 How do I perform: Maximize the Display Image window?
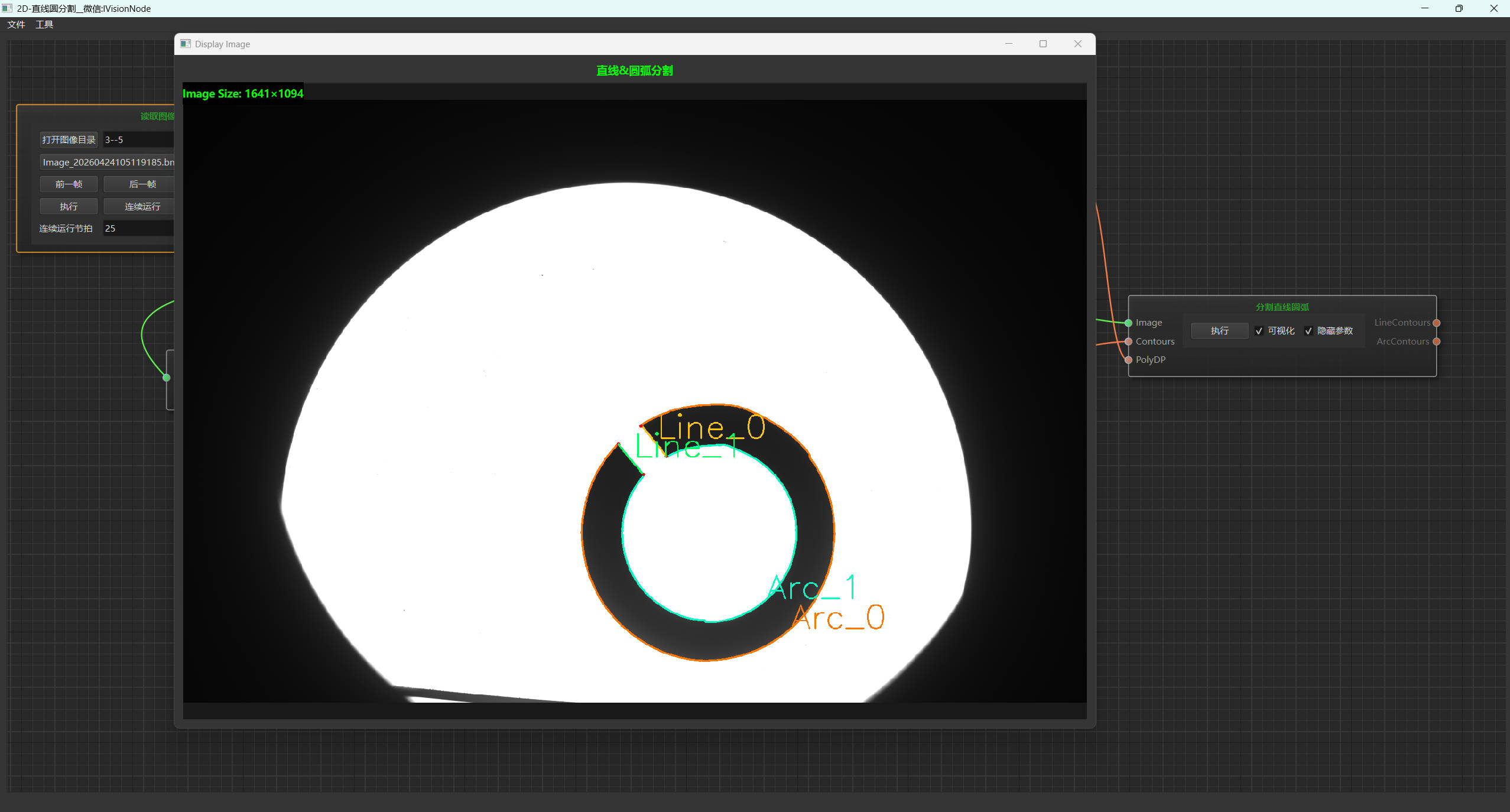pyautogui.click(x=1043, y=44)
